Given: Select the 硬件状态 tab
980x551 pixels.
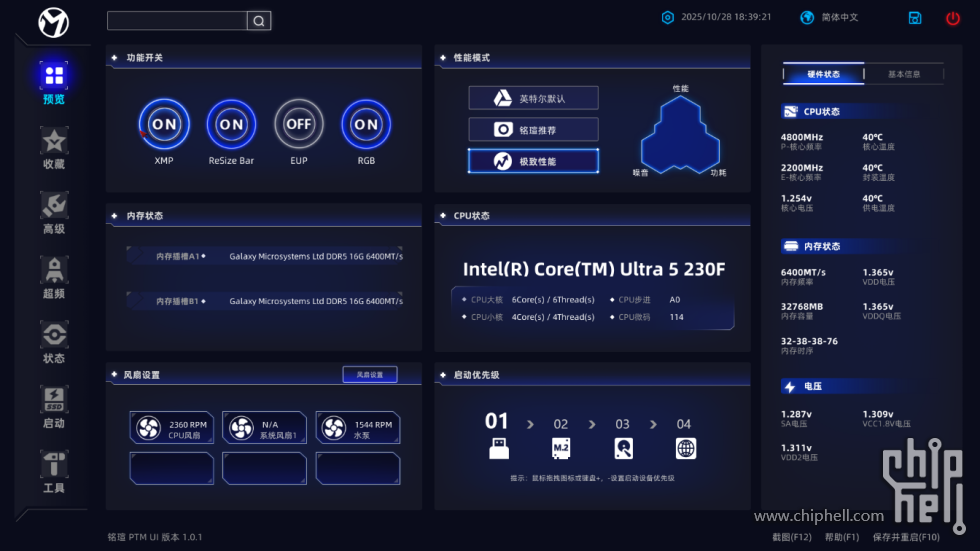Looking at the screenshot, I should coord(824,74).
